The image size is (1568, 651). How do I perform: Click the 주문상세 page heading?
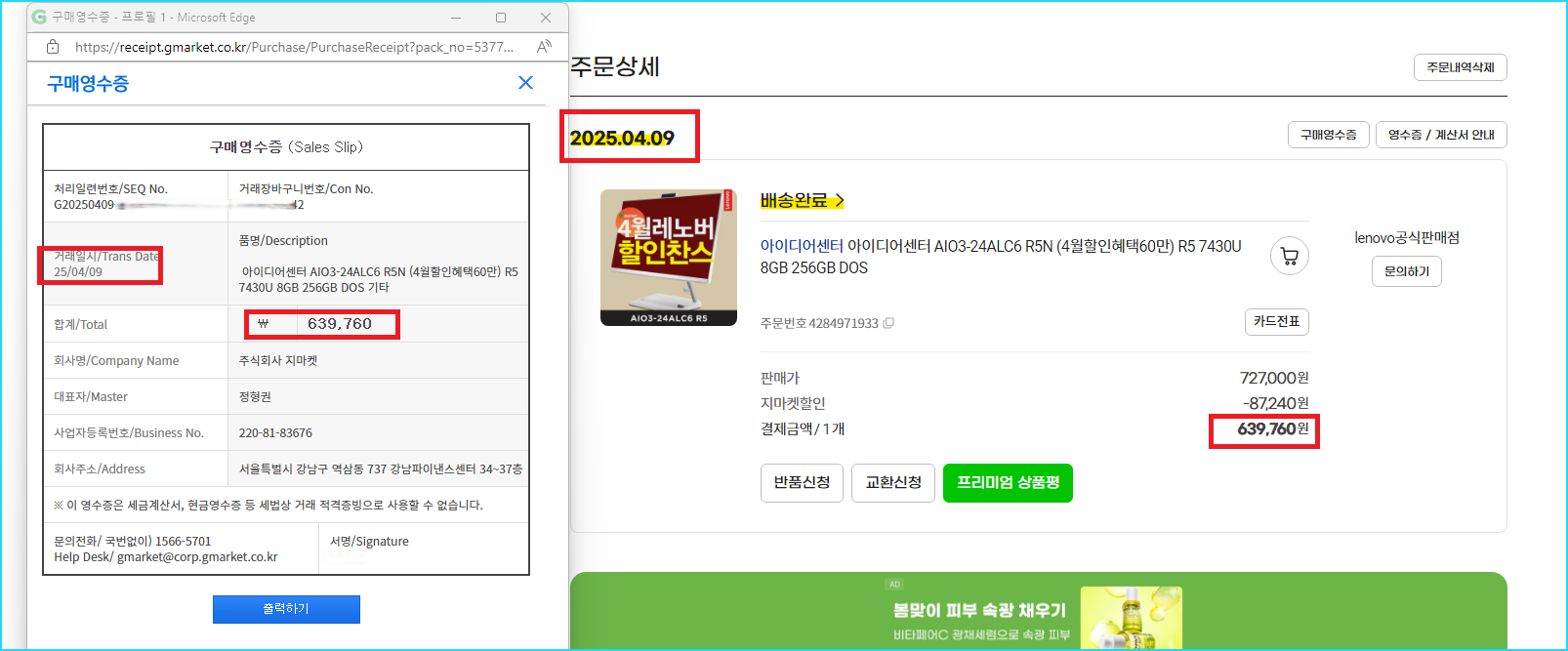coord(615,66)
